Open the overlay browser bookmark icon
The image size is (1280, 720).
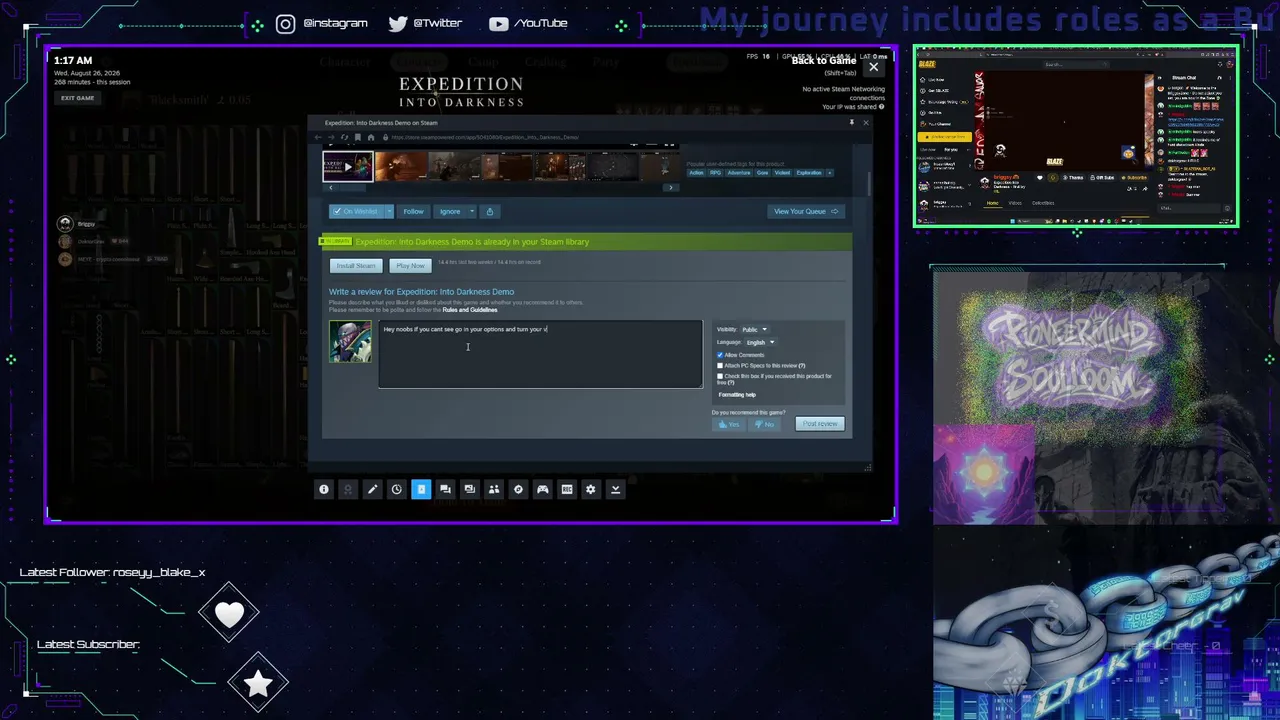[357, 137]
